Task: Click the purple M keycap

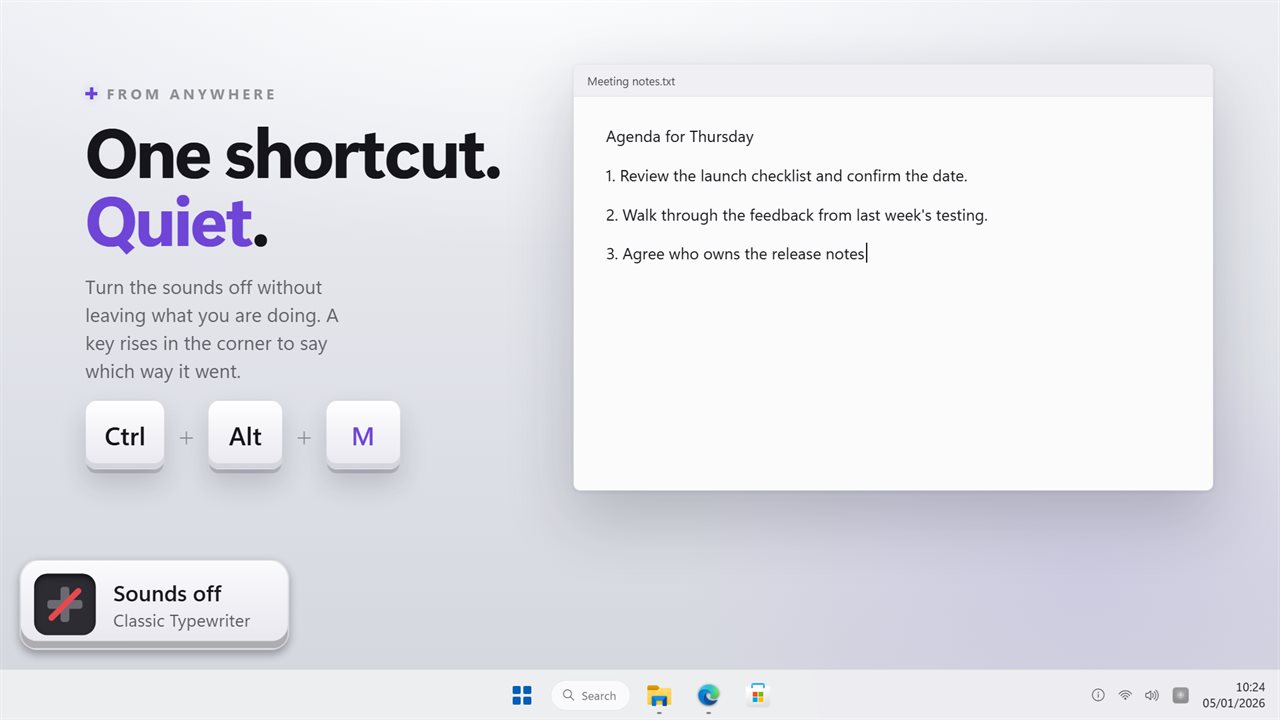Action: pos(363,436)
